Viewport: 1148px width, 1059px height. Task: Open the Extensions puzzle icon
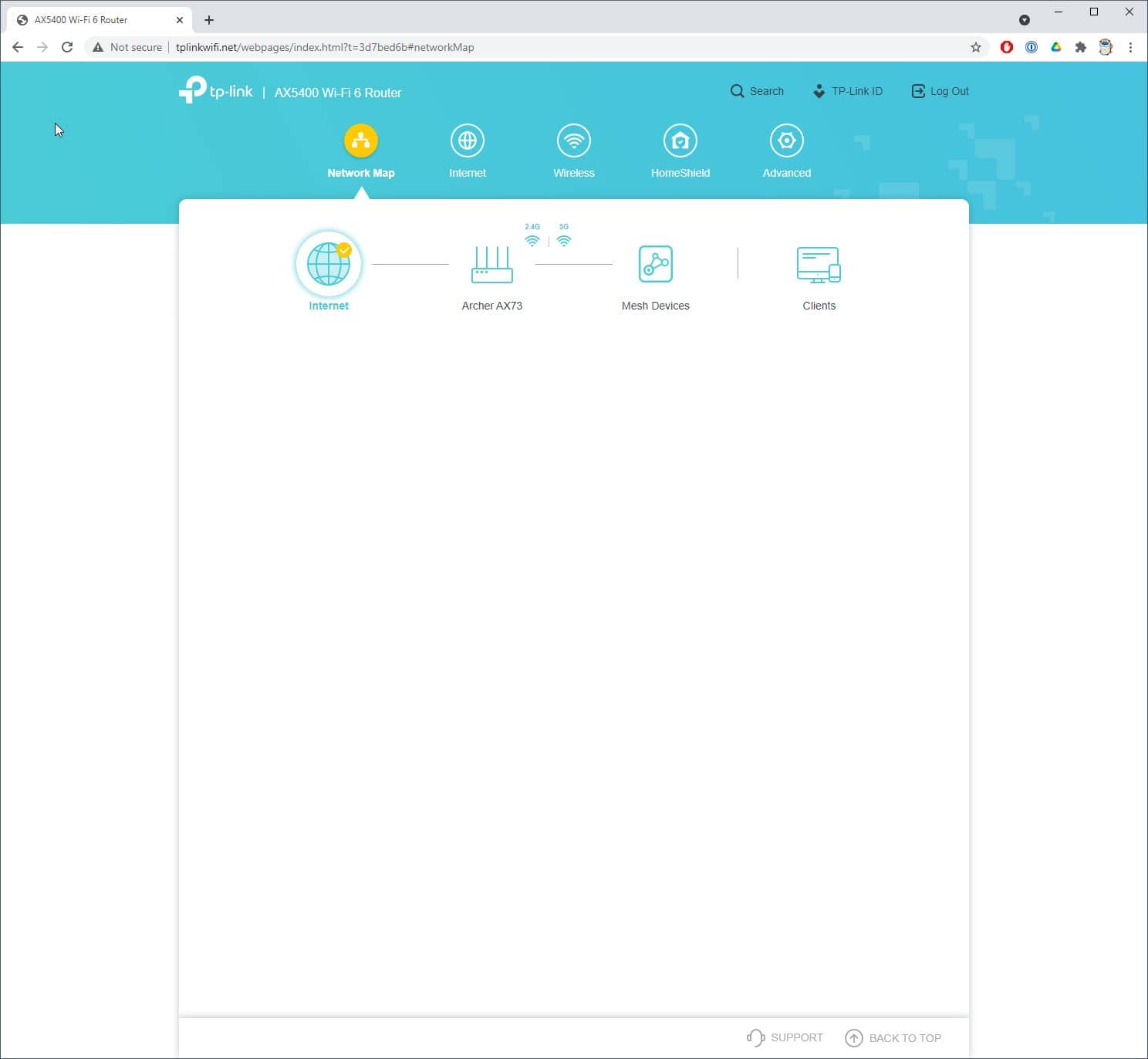tap(1081, 47)
